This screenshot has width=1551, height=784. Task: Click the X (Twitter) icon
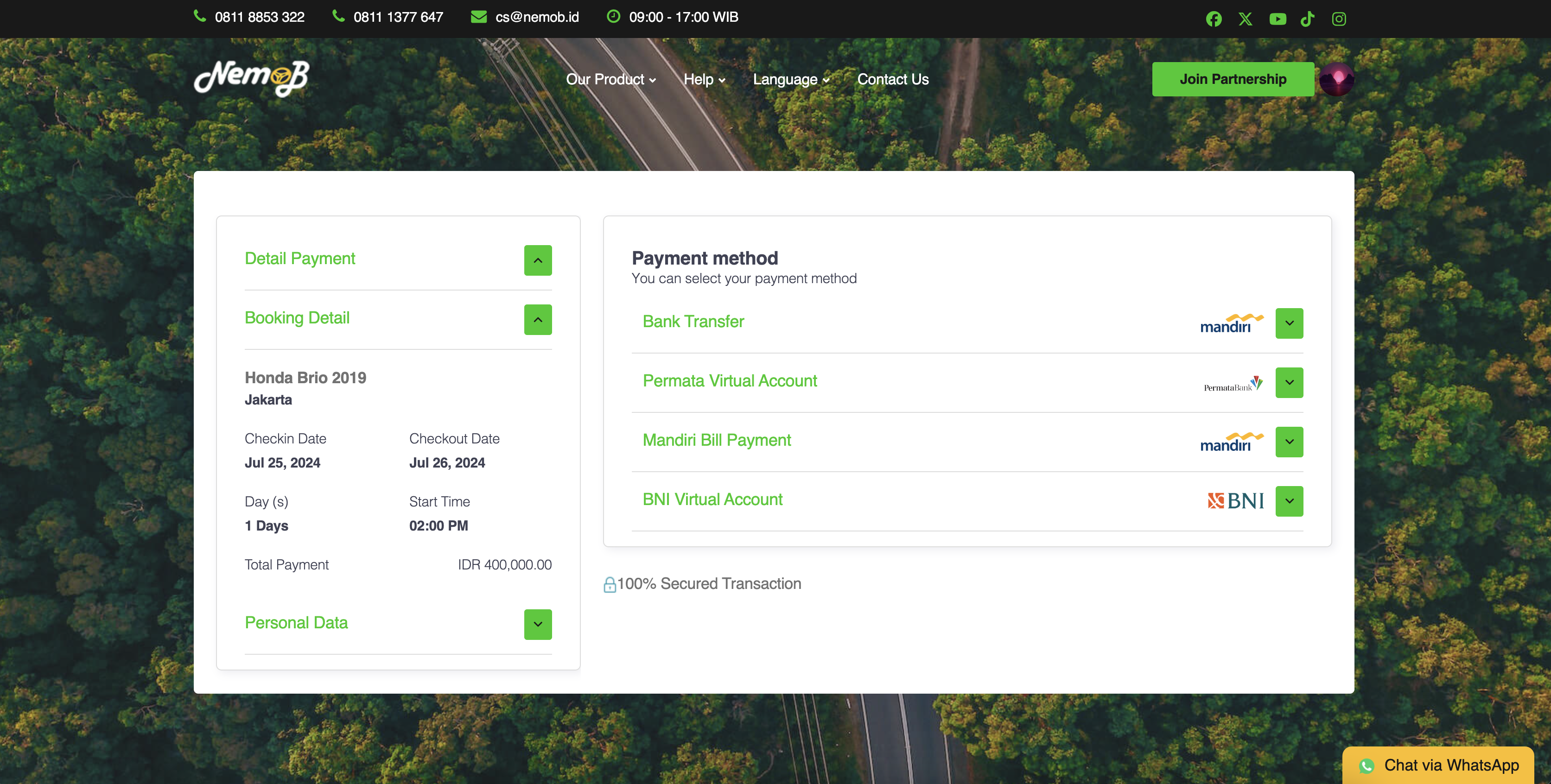pos(1245,19)
